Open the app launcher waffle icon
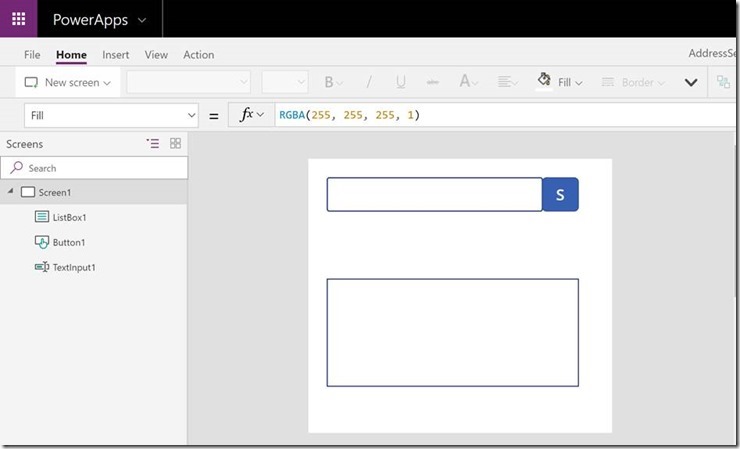 [x=19, y=19]
